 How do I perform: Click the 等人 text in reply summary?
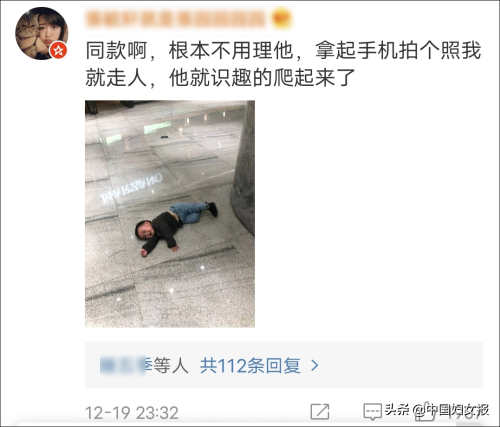171,366
